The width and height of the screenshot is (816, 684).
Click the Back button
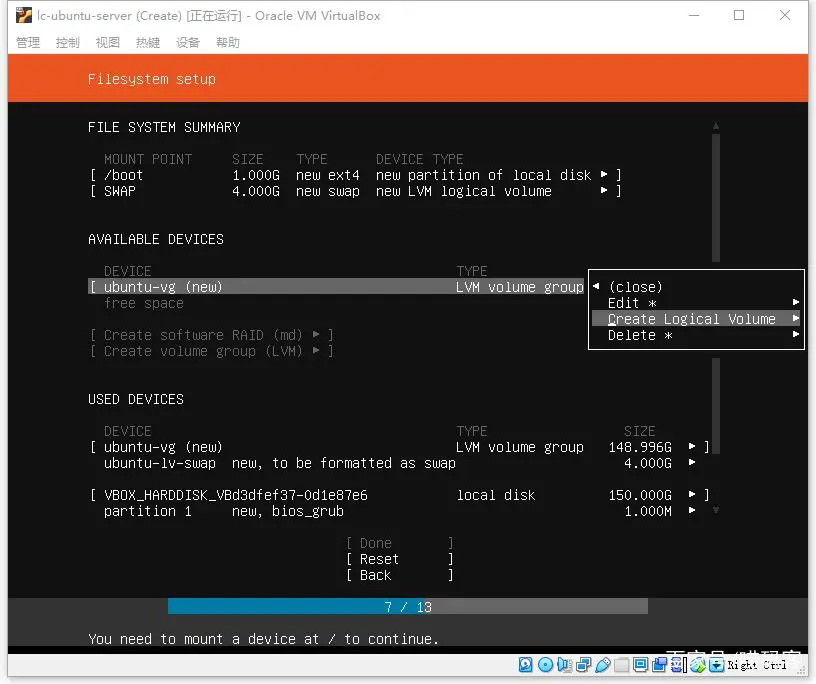(x=399, y=575)
